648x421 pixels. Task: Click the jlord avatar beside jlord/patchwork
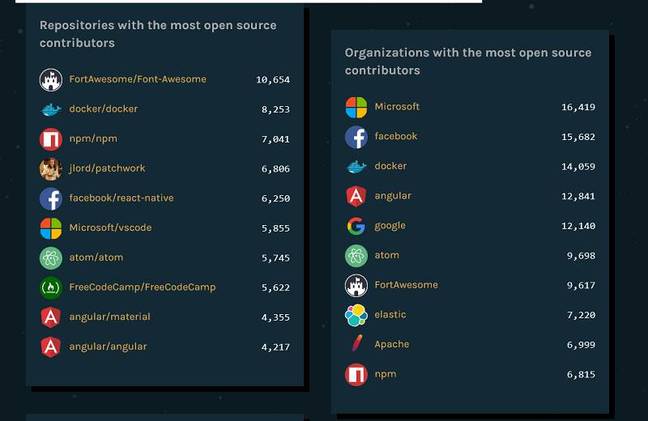[x=51, y=169]
